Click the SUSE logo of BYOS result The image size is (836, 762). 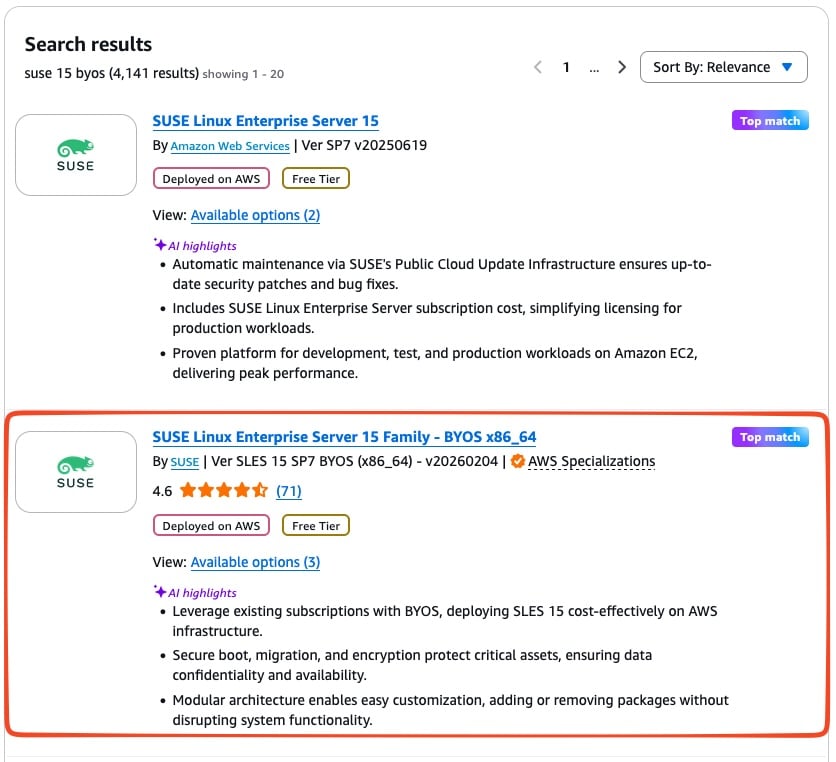point(76,472)
